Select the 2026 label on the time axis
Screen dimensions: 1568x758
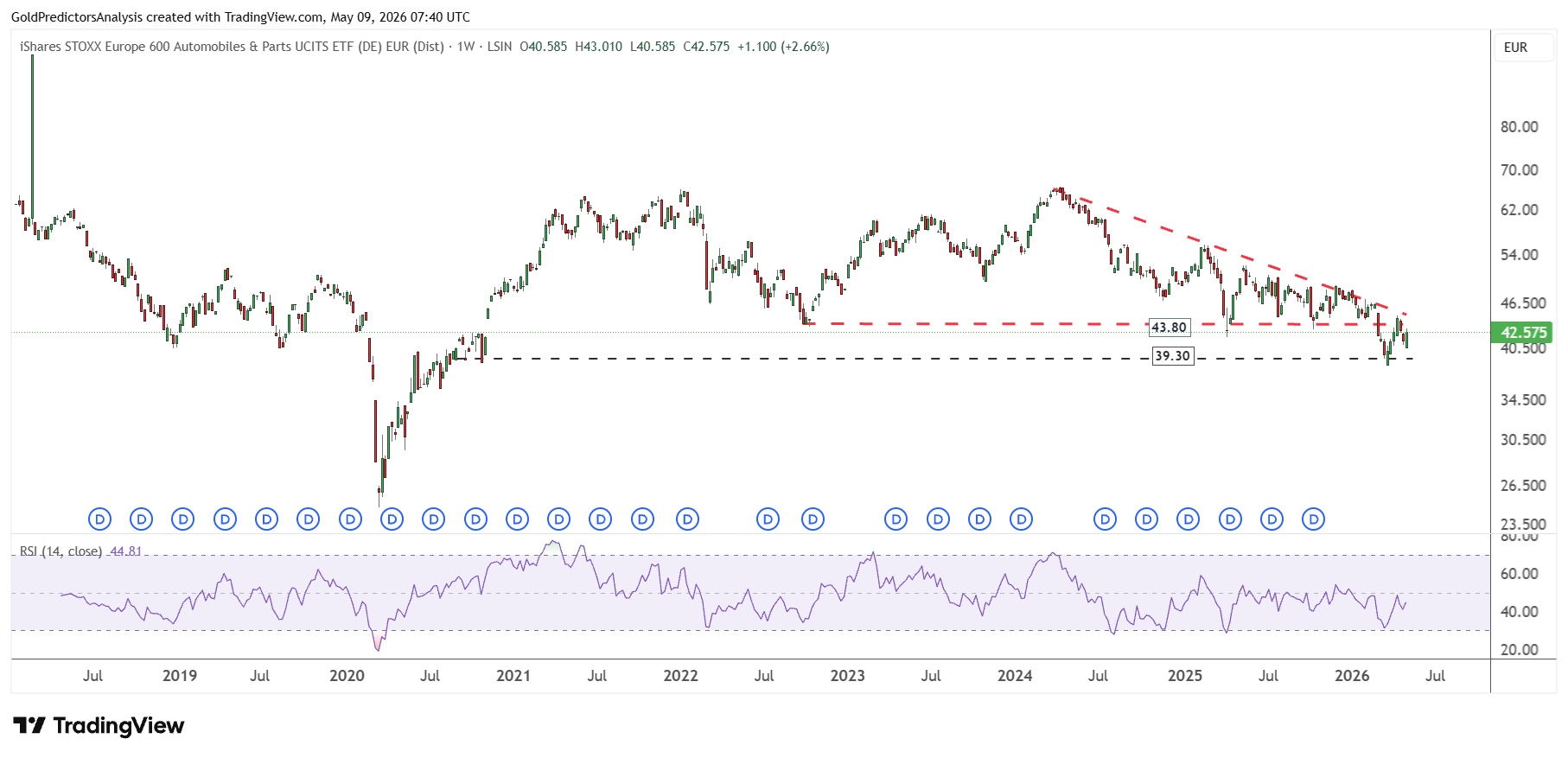click(1352, 676)
